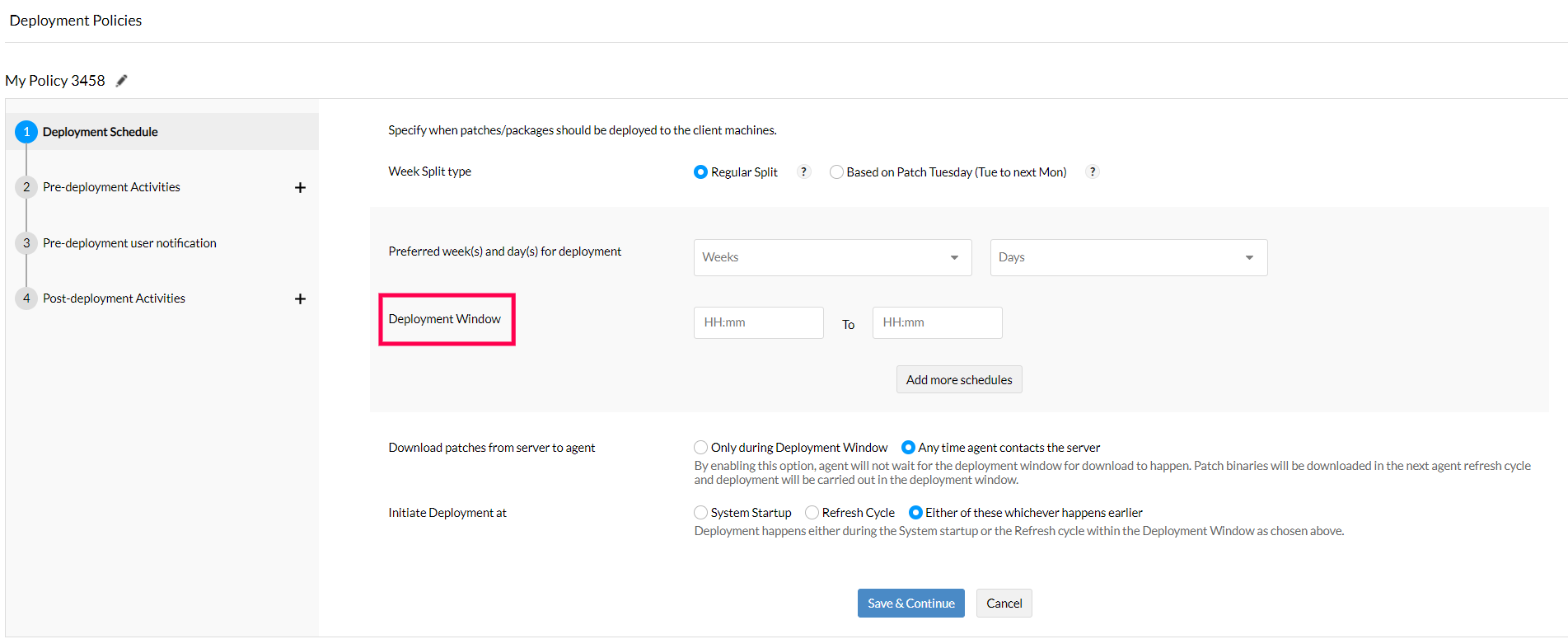Open the Weeks dropdown

tap(832, 257)
